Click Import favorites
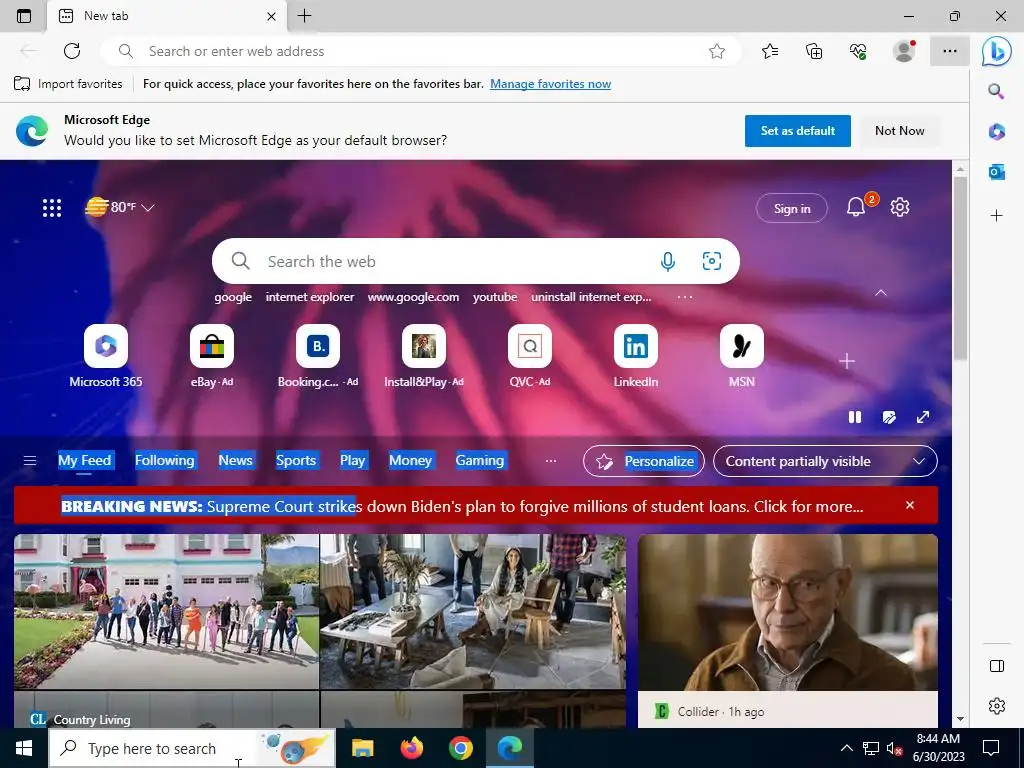The image size is (1024, 768). click(x=68, y=84)
